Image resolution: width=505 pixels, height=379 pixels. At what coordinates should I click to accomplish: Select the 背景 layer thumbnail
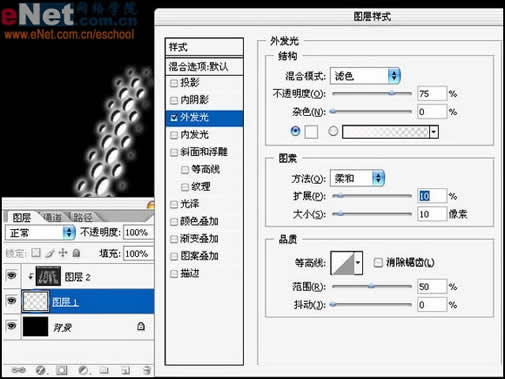pyautogui.click(x=35, y=326)
